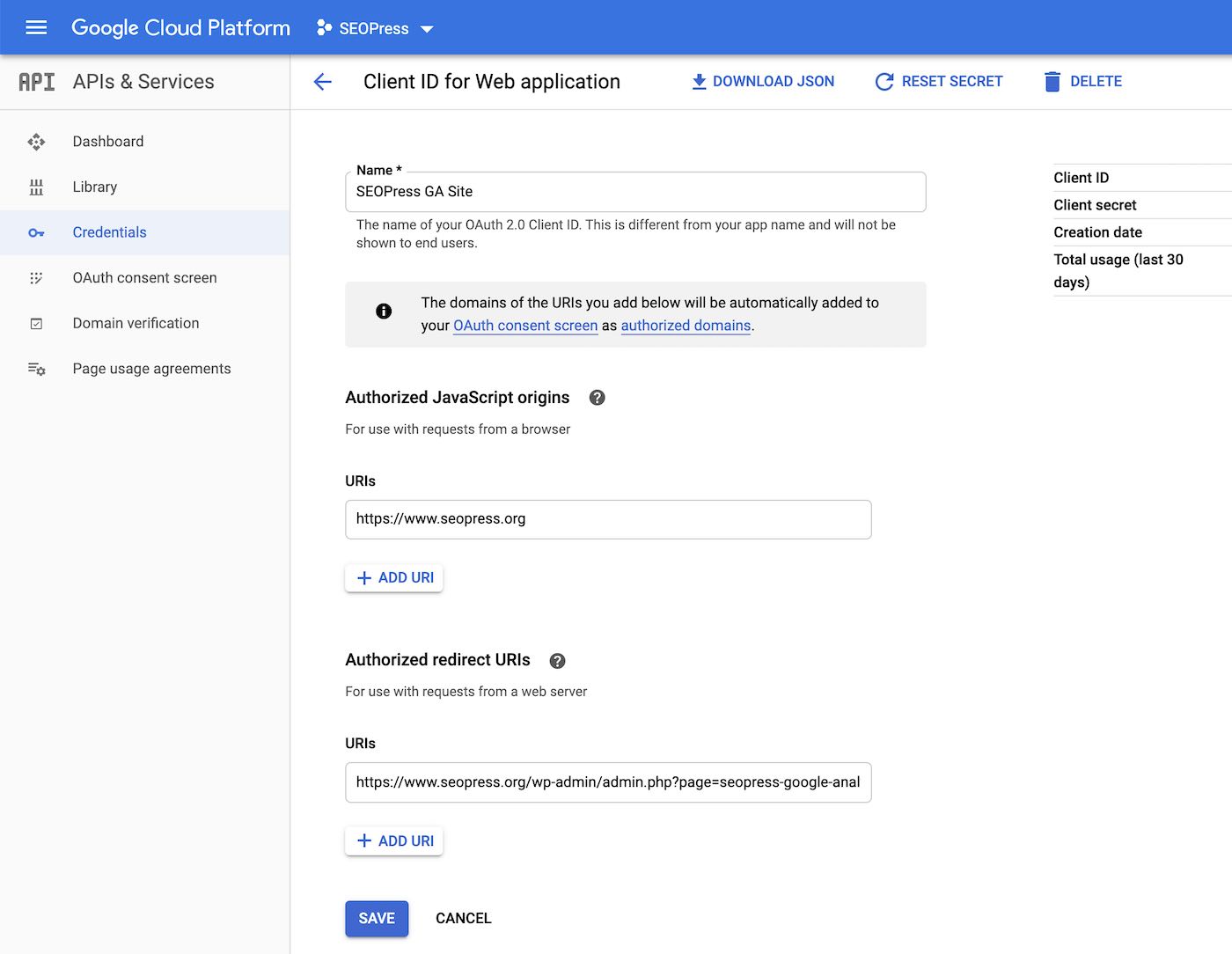Click the OAuth consent screen sidebar icon
Image resolution: width=1232 pixels, height=954 pixels.
36,278
